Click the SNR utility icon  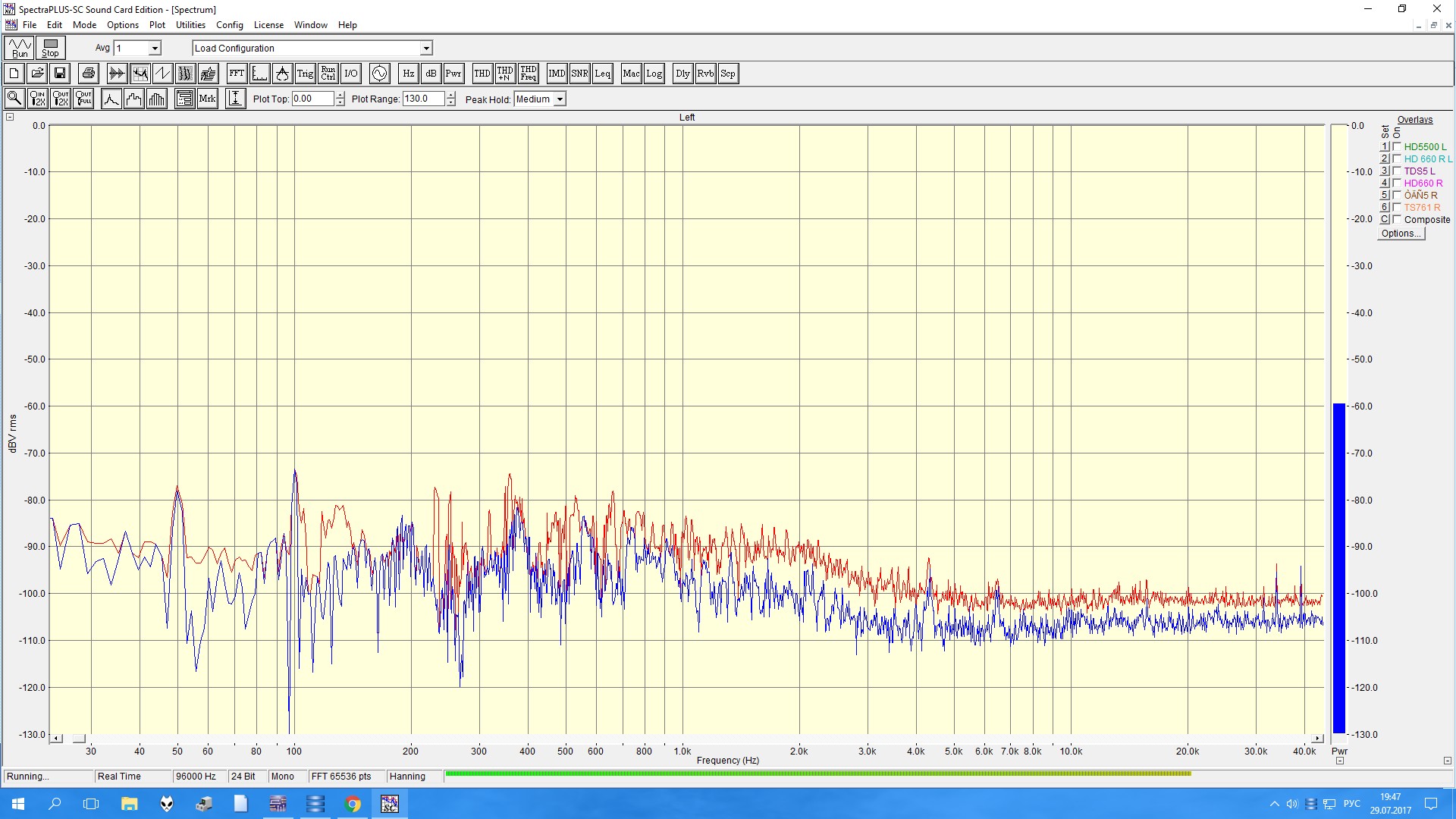(579, 74)
